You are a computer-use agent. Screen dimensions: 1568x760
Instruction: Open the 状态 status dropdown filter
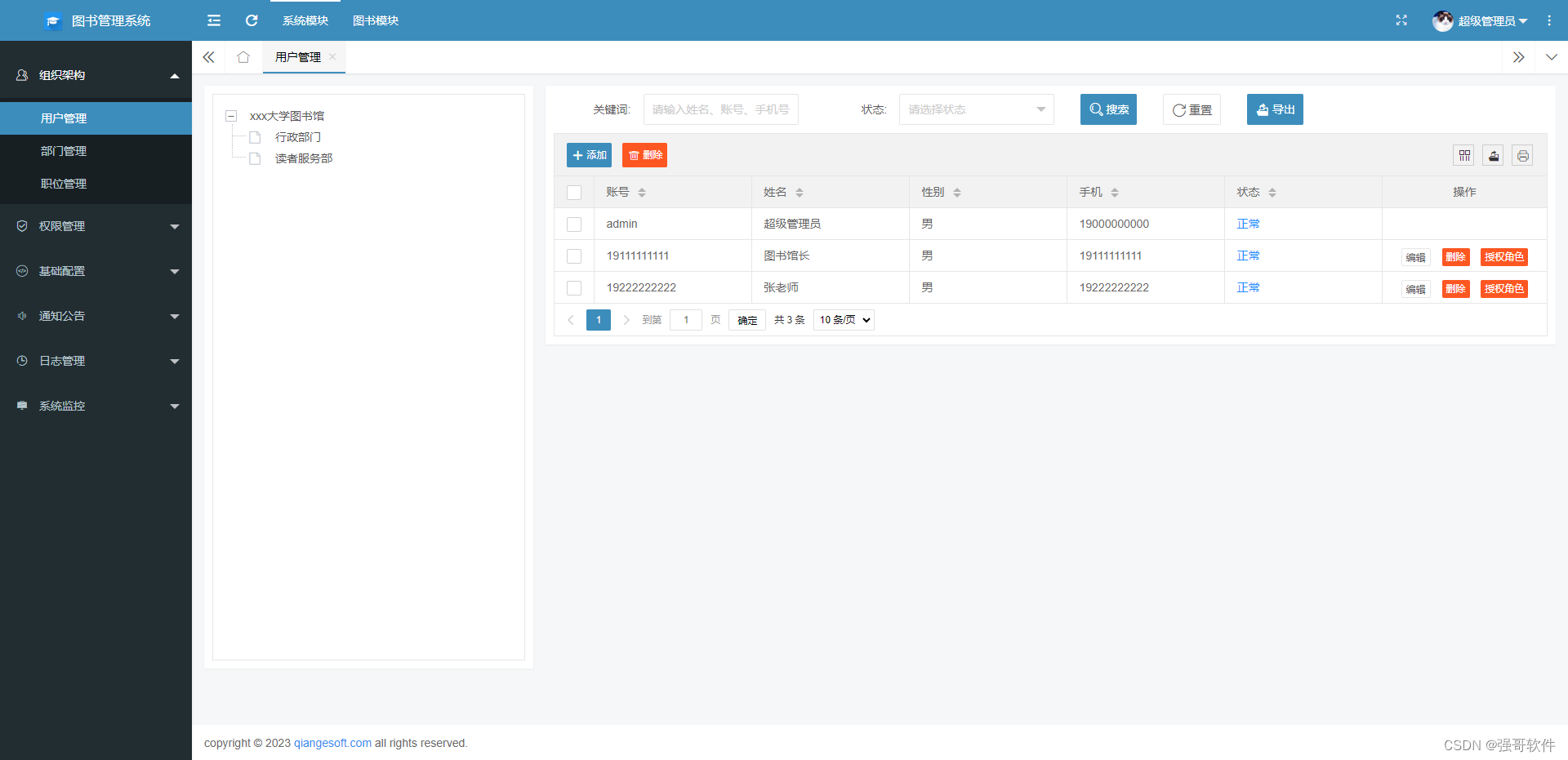[x=976, y=109]
